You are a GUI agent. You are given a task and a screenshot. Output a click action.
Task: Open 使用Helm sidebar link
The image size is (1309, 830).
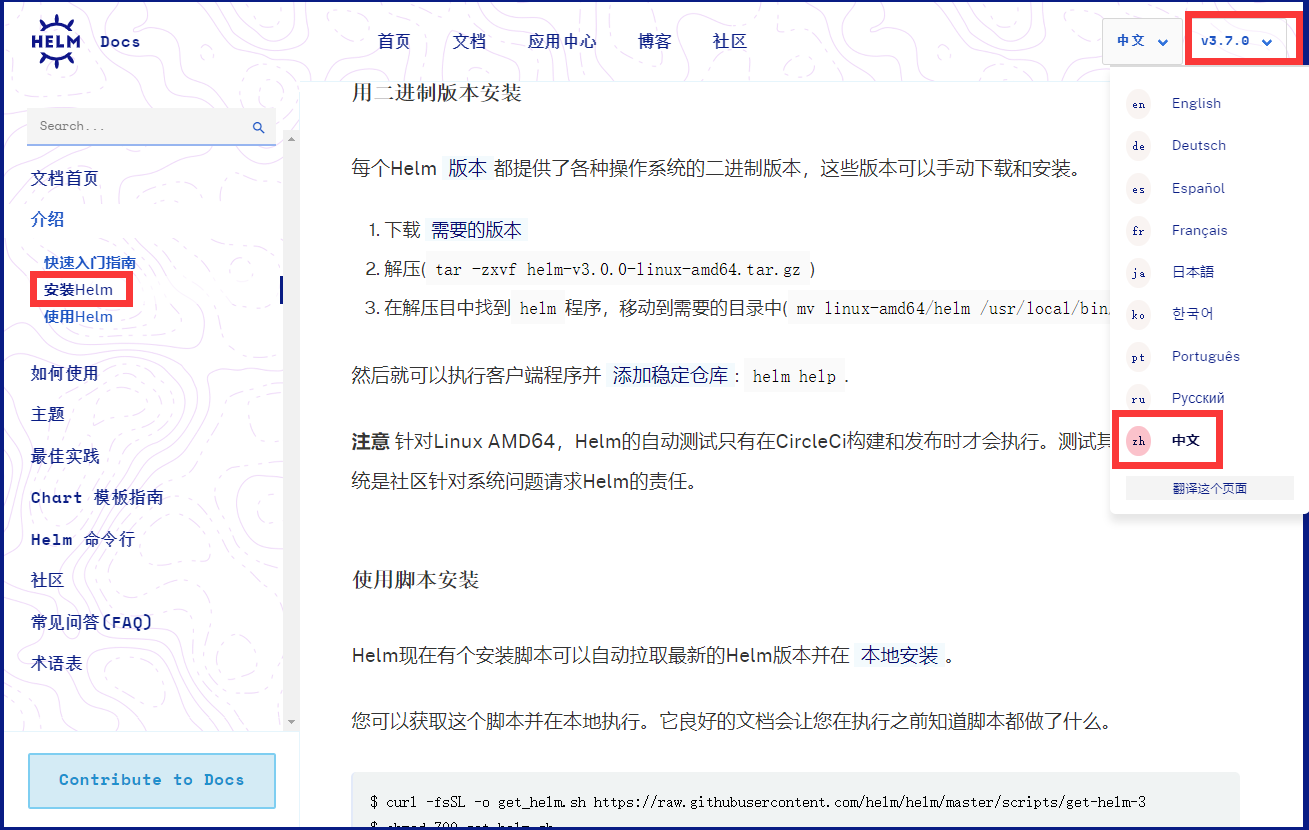(78, 317)
